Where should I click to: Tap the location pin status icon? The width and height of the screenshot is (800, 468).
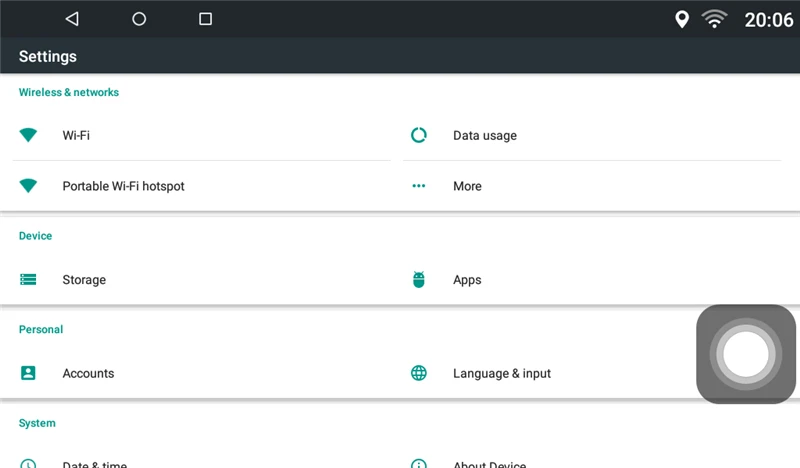(x=682, y=19)
